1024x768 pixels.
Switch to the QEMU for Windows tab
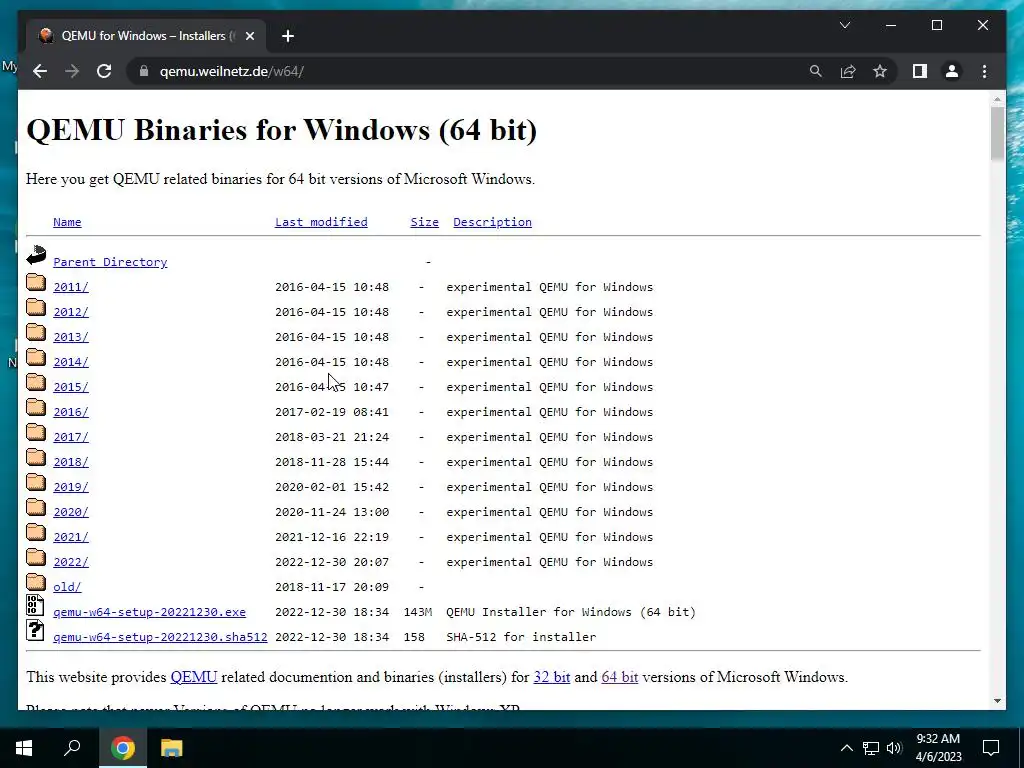click(146, 36)
